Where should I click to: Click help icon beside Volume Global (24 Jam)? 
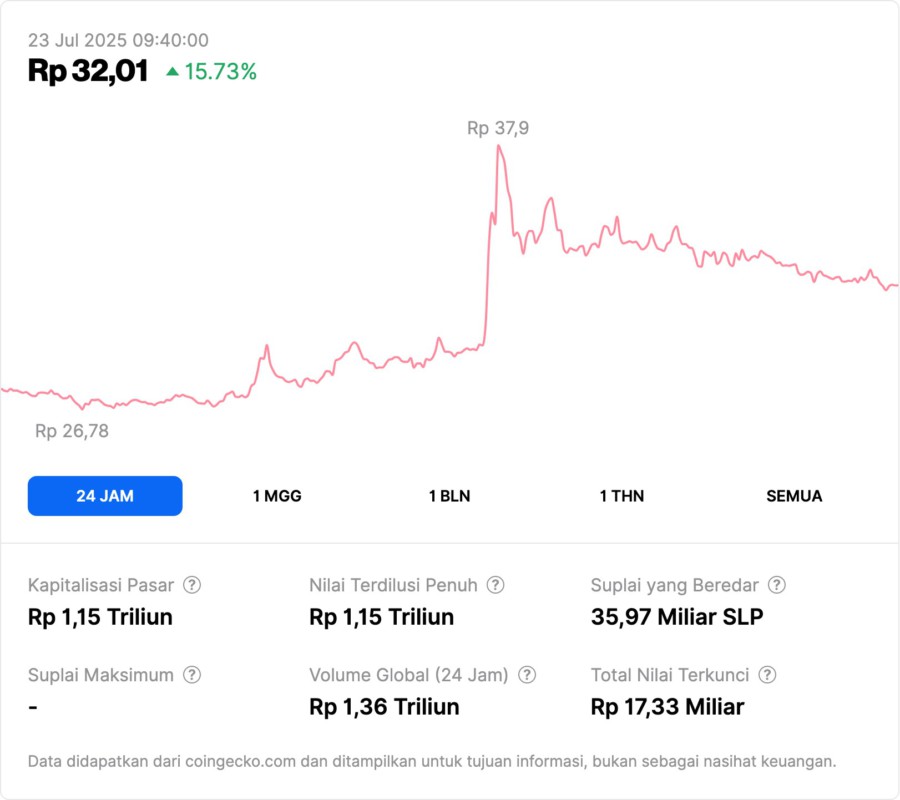(x=527, y=675)
